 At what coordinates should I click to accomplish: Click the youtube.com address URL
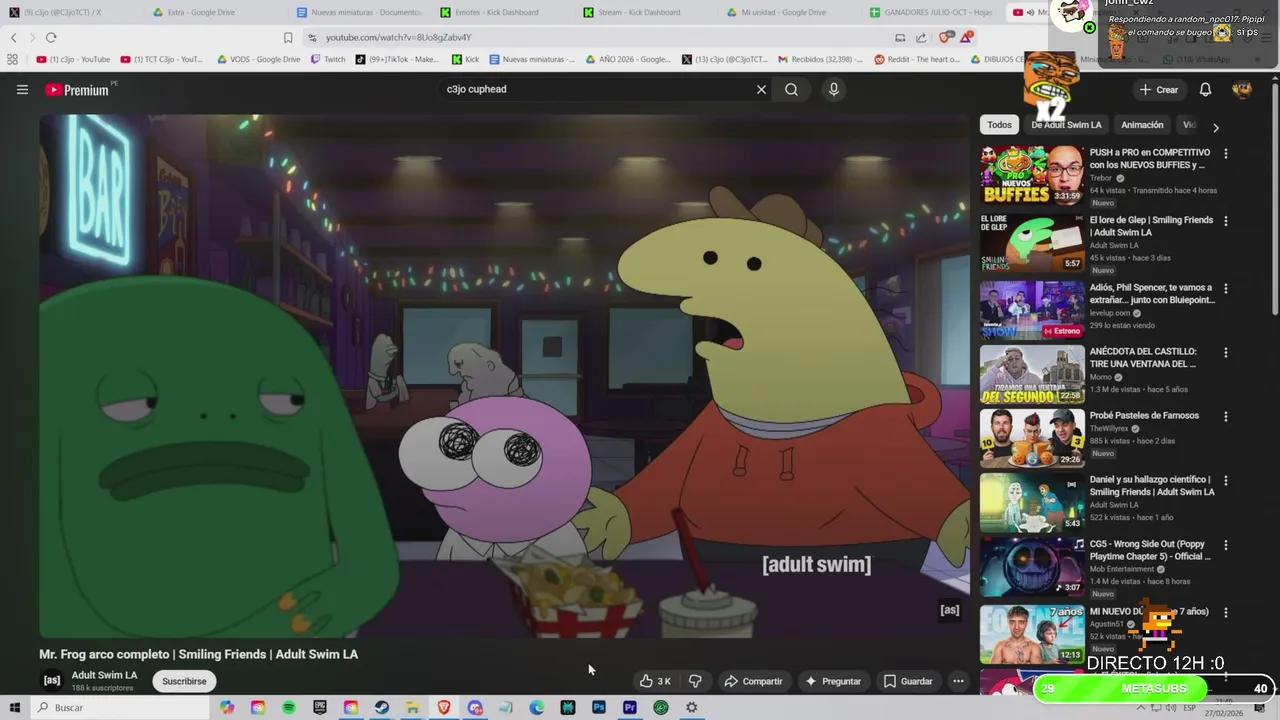coord(398,37)
